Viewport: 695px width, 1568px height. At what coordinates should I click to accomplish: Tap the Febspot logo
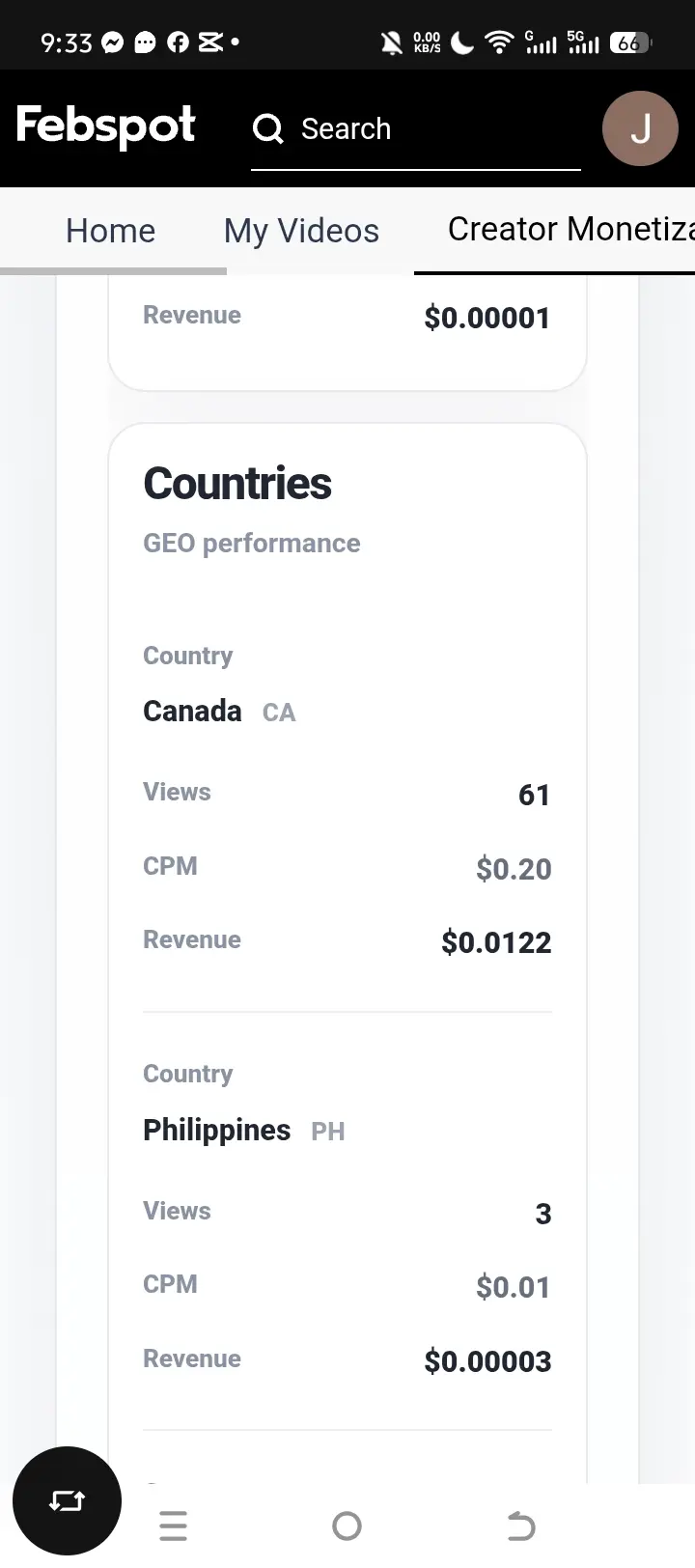click(106, 126)
